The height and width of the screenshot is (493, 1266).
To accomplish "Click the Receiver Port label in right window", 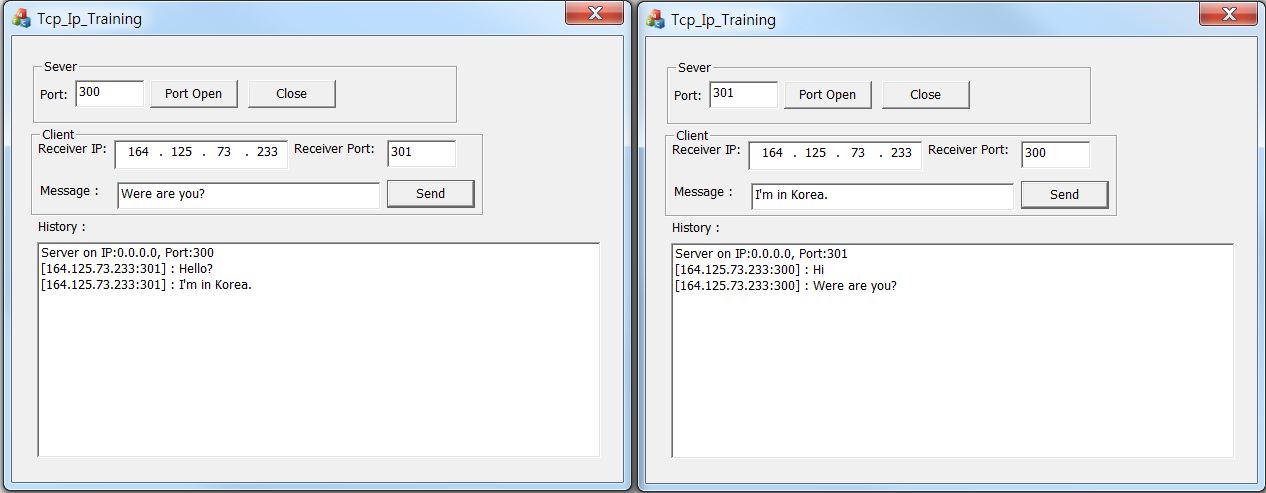I will [x=968, y=150].
